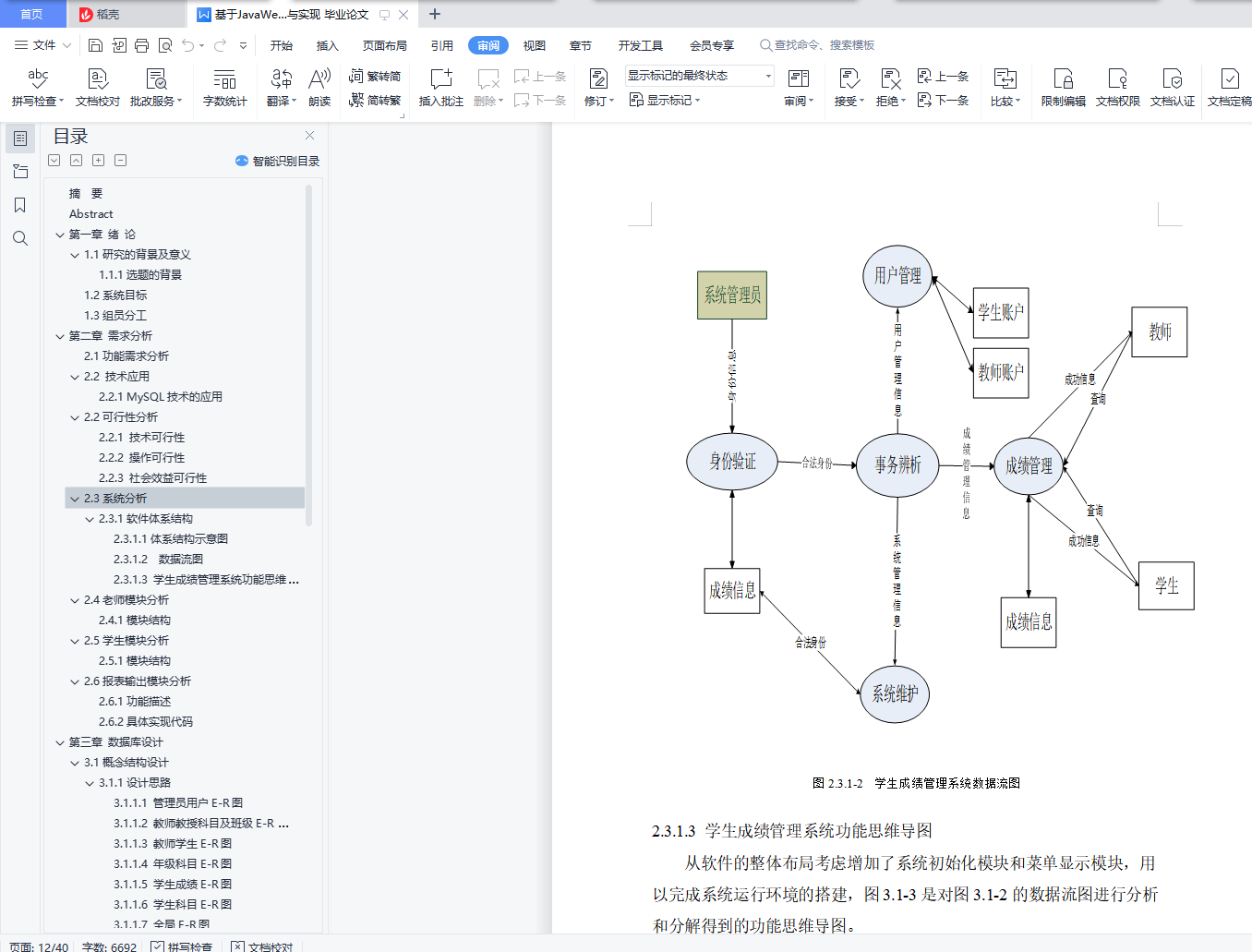Open print preview from quick access toolbar
Image resolution: width=1252 pixels, height=952 pixels.
coord(165,45)
